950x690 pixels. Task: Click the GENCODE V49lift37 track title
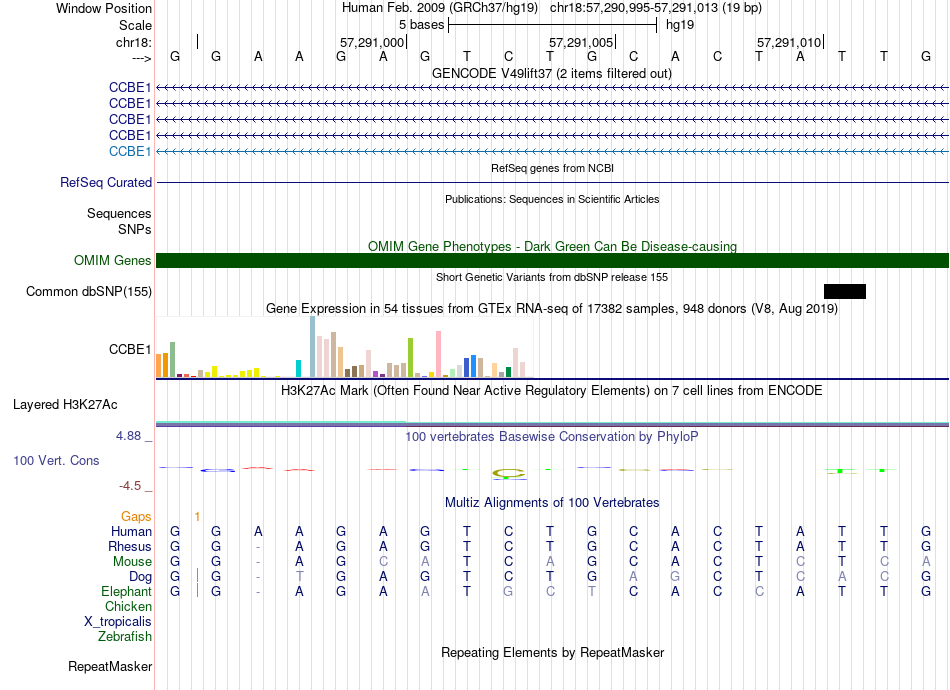(x=552, y=73)
